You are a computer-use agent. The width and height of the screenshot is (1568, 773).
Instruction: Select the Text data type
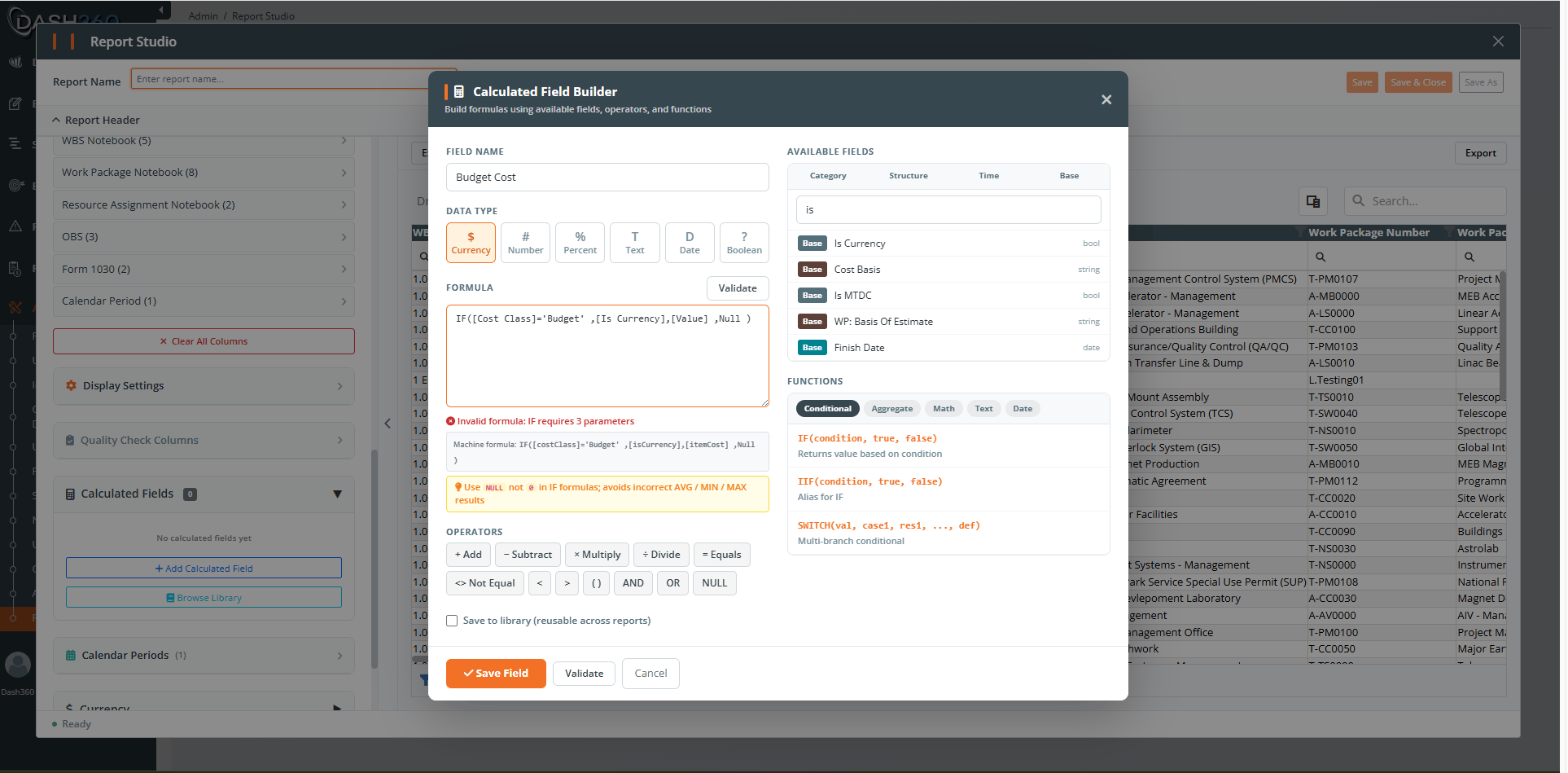point(635,243)
